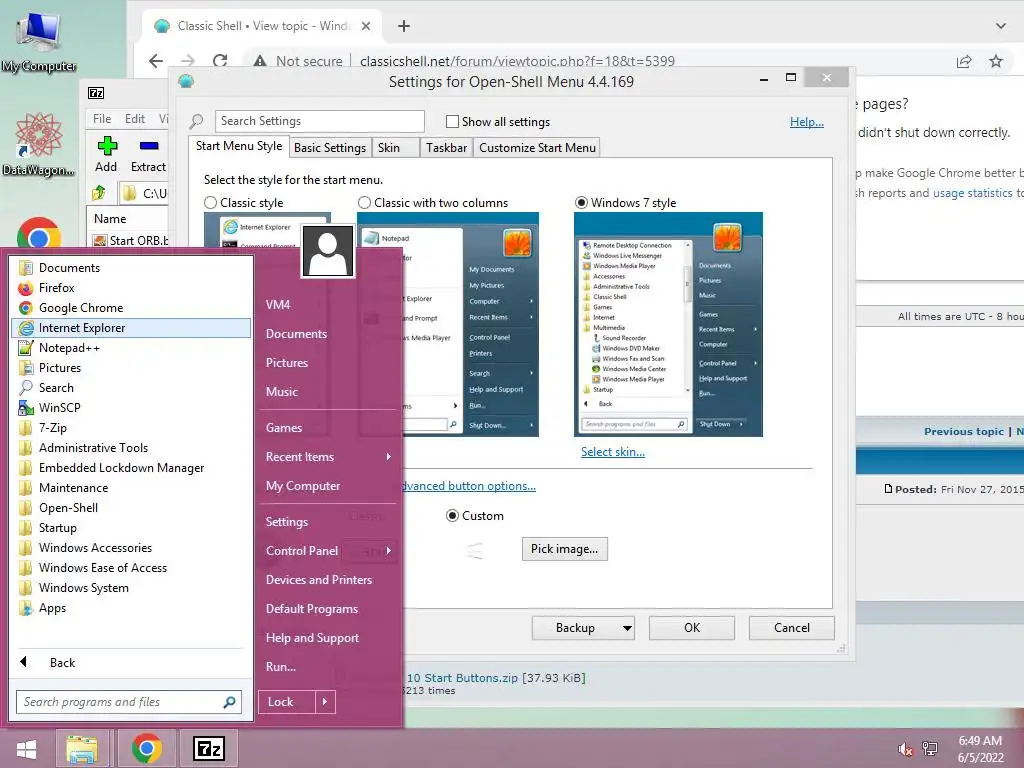This screenshot has height=768, width=1024.
Task: Switch to the Basic Settings tab
Action: tap(330, 148)
